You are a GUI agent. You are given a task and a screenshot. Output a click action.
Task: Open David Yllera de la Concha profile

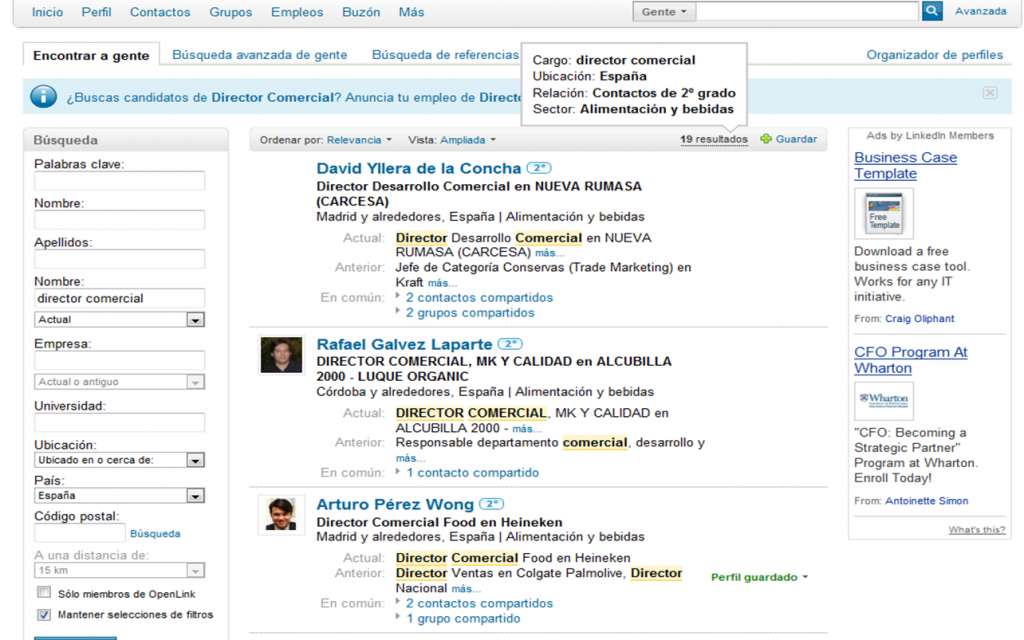pos(419,168)
